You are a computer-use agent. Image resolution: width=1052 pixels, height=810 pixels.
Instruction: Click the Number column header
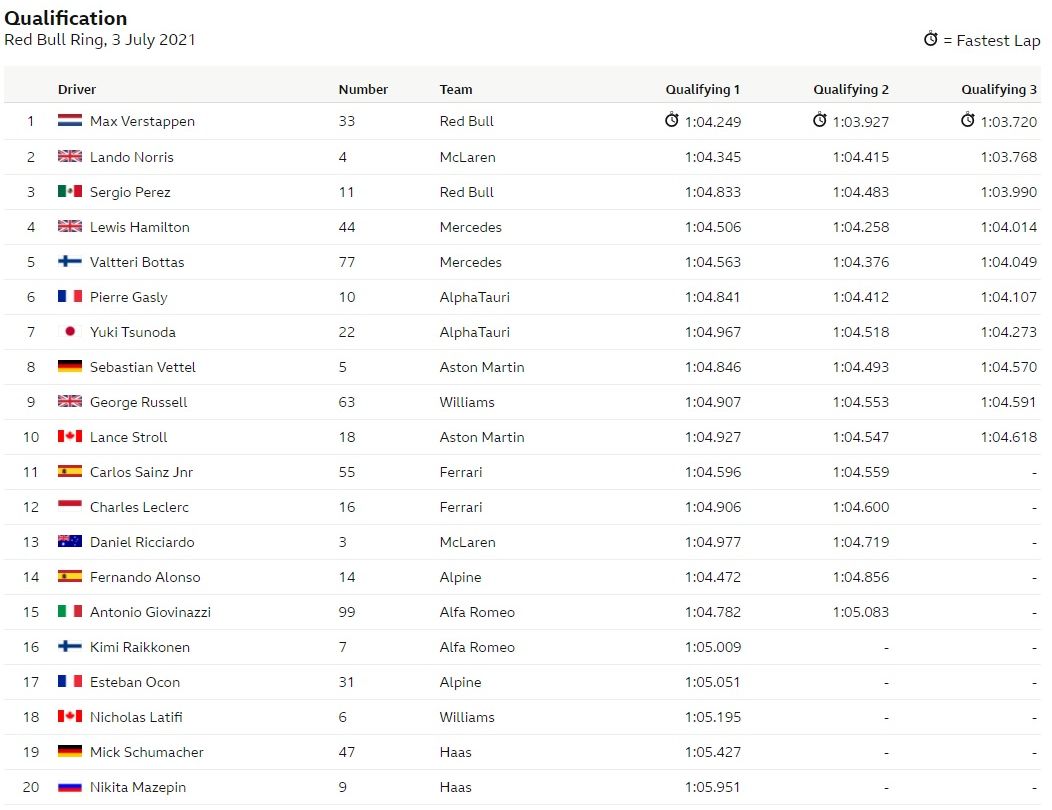point(363,89)
